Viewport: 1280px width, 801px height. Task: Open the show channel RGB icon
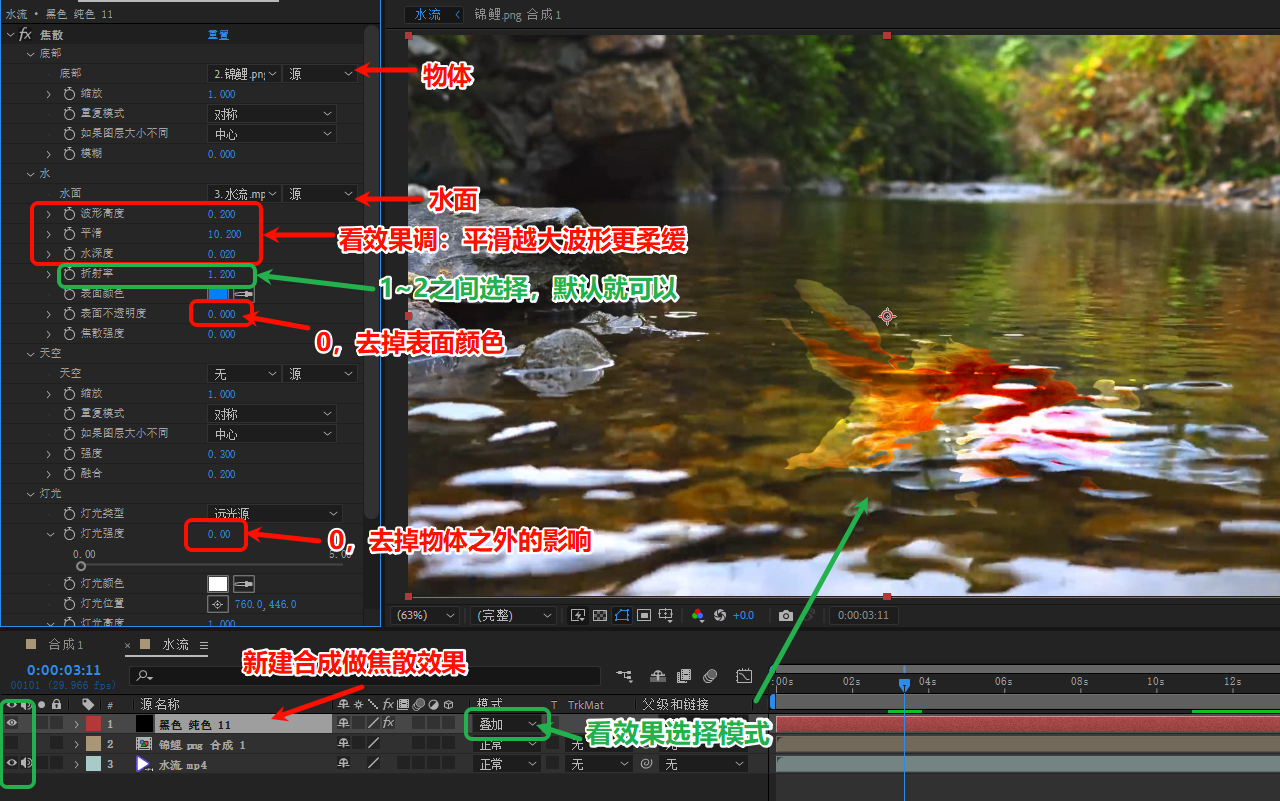pyautogui.click(x=698, y=615)
